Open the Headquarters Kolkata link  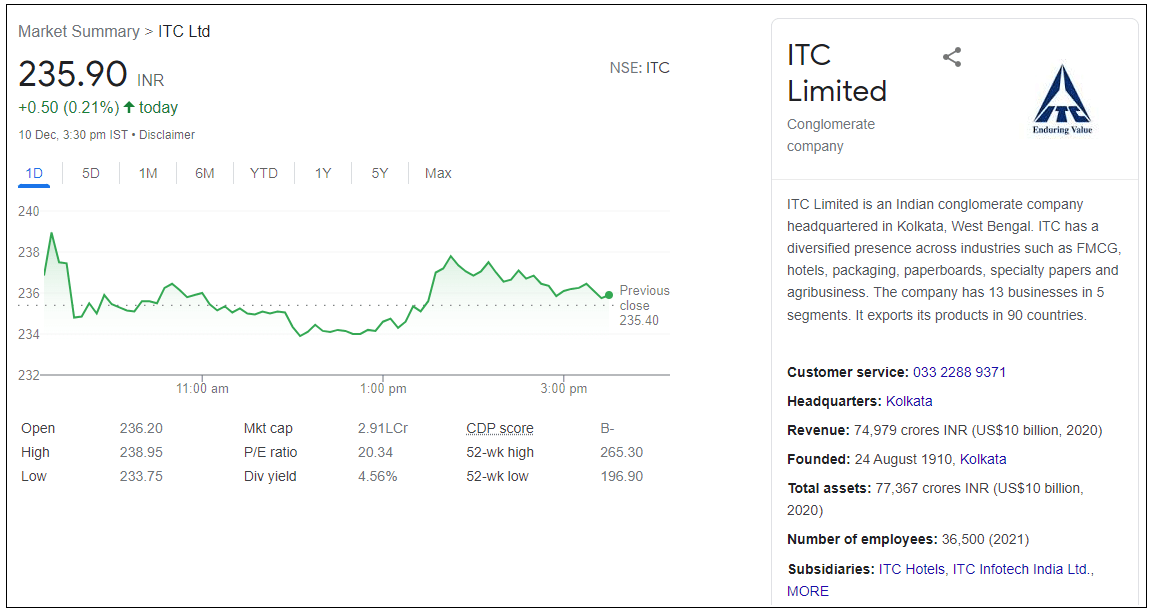tap(909, 401)
